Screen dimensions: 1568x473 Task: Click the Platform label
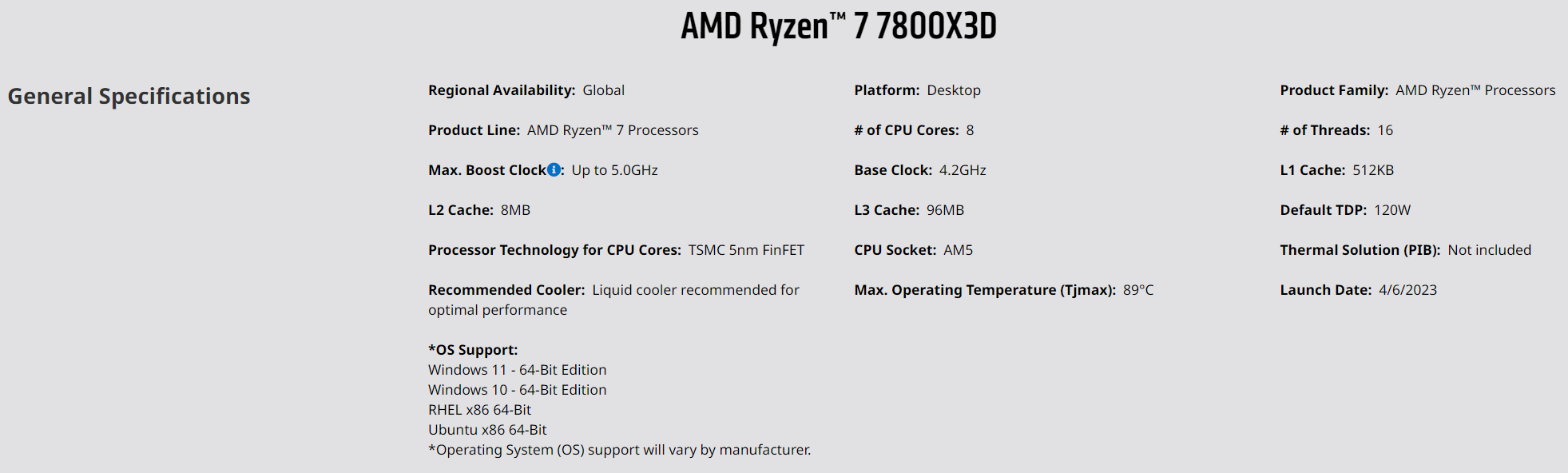[887, 90]
